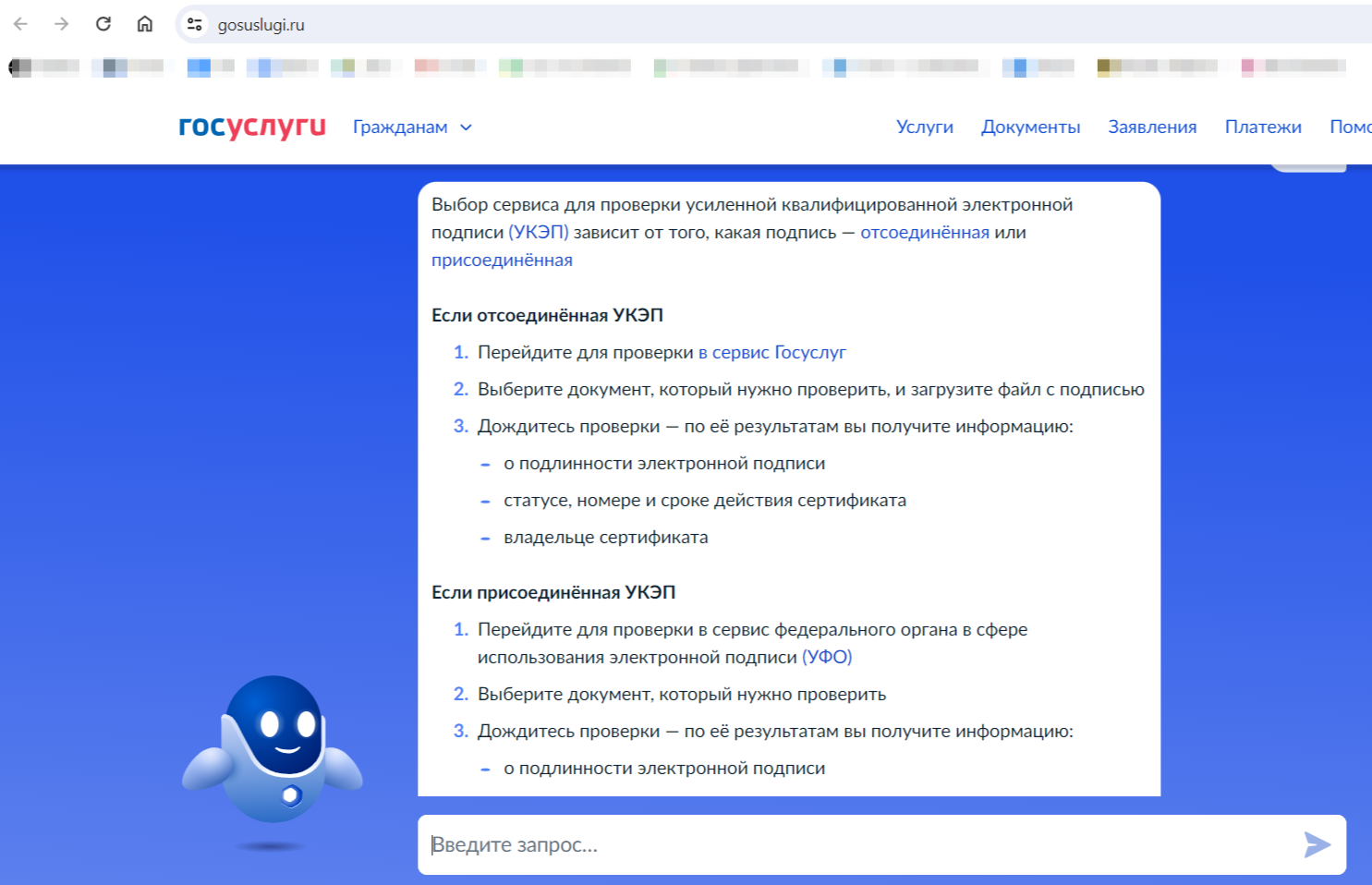Click heading 'Если присоединённая УКЭП'
The image size is (1372, 885).
pos(553,593)
